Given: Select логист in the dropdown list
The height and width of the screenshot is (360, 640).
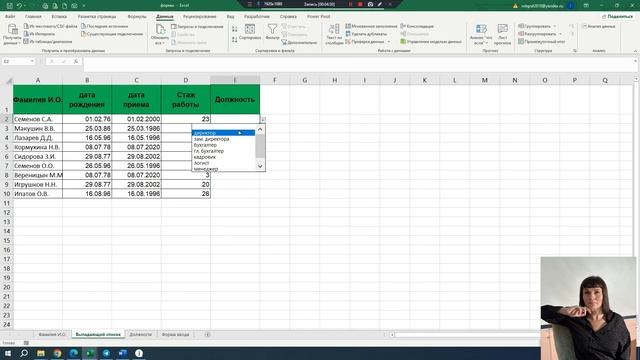Looking at the screenshot, I should pyautogui.click(x=223, y=163).
